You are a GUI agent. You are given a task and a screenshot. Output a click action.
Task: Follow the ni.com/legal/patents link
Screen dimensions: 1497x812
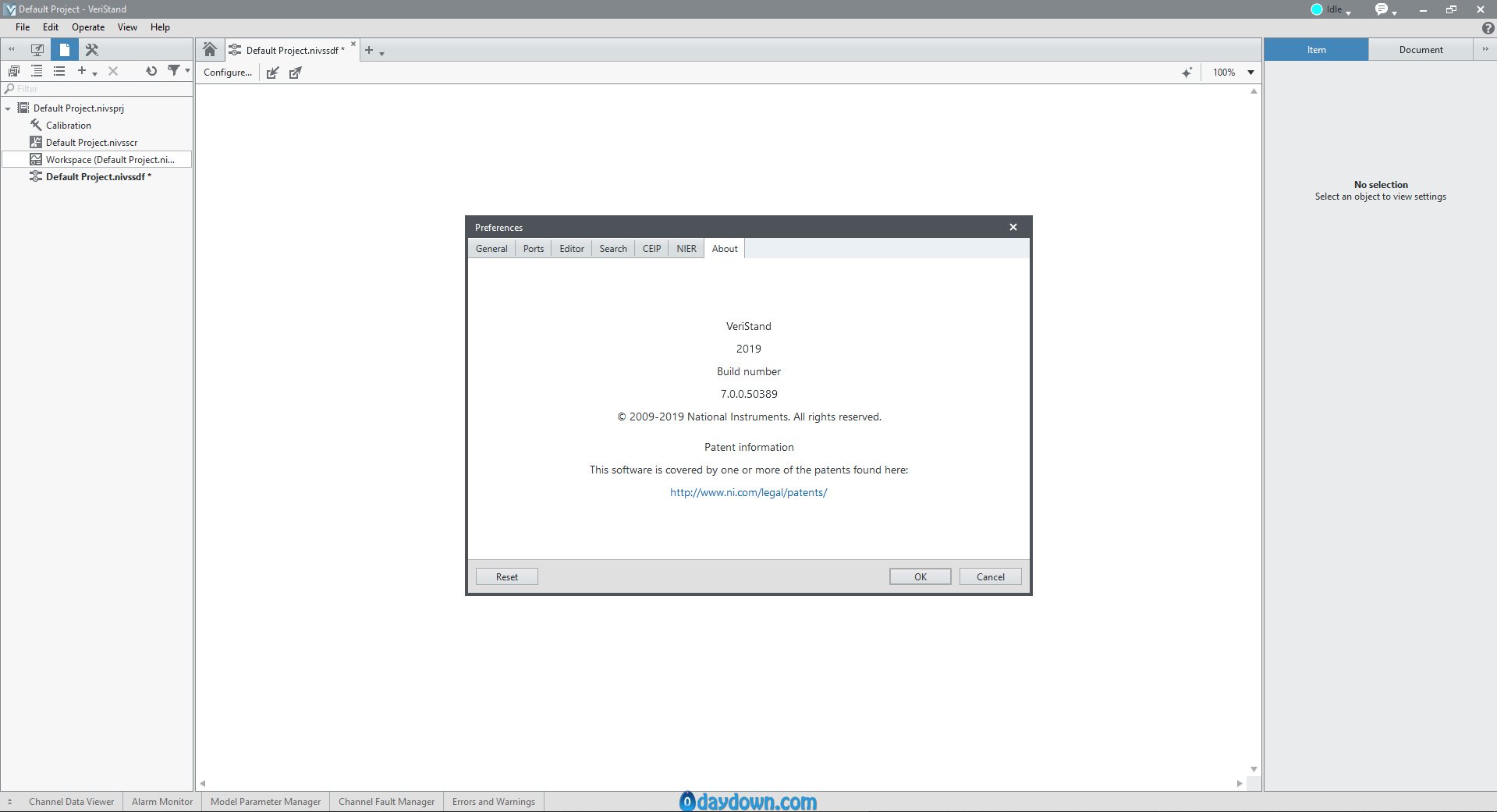[x=748, y=492]
